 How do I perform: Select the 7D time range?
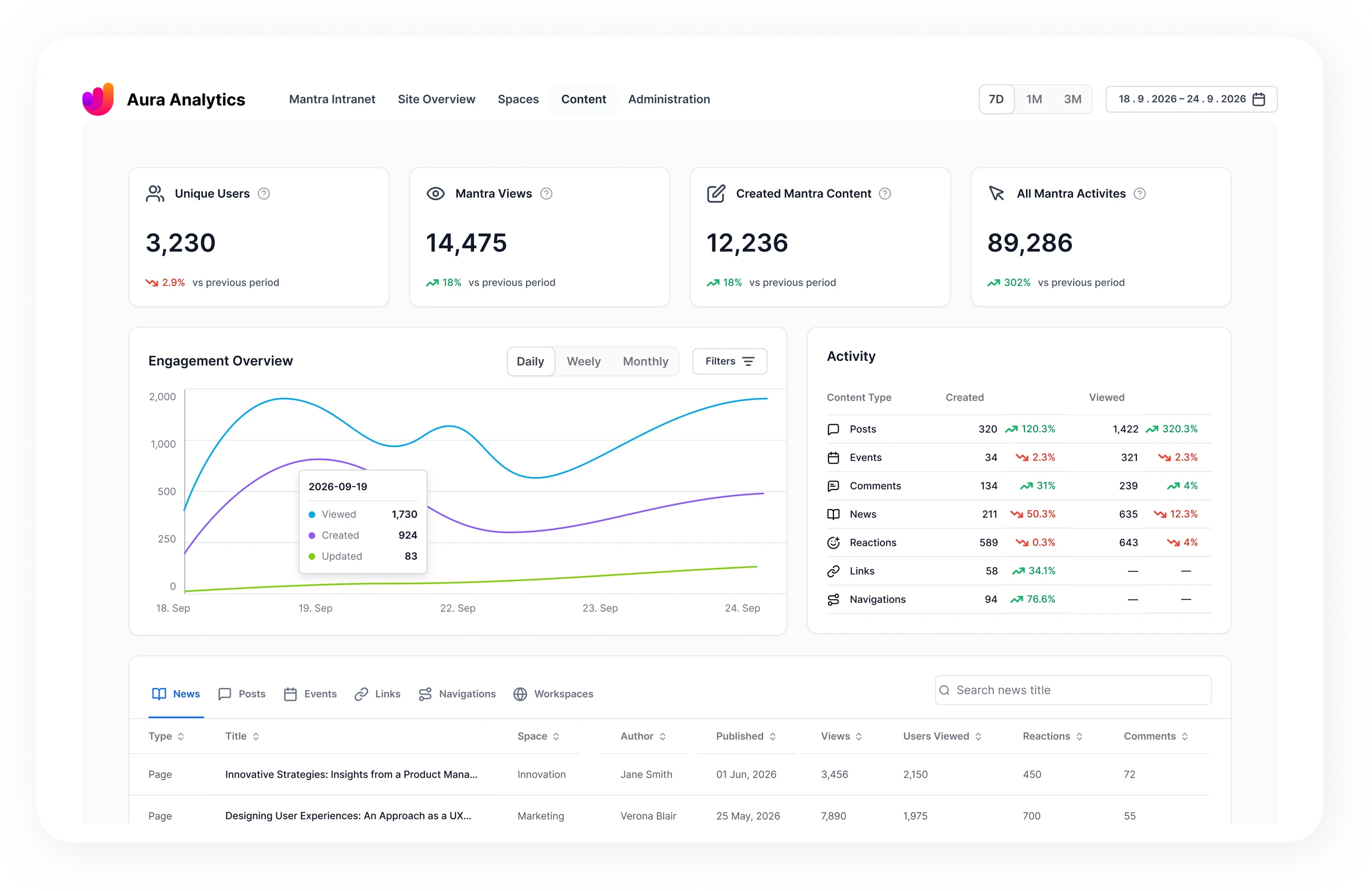[996, 99]
